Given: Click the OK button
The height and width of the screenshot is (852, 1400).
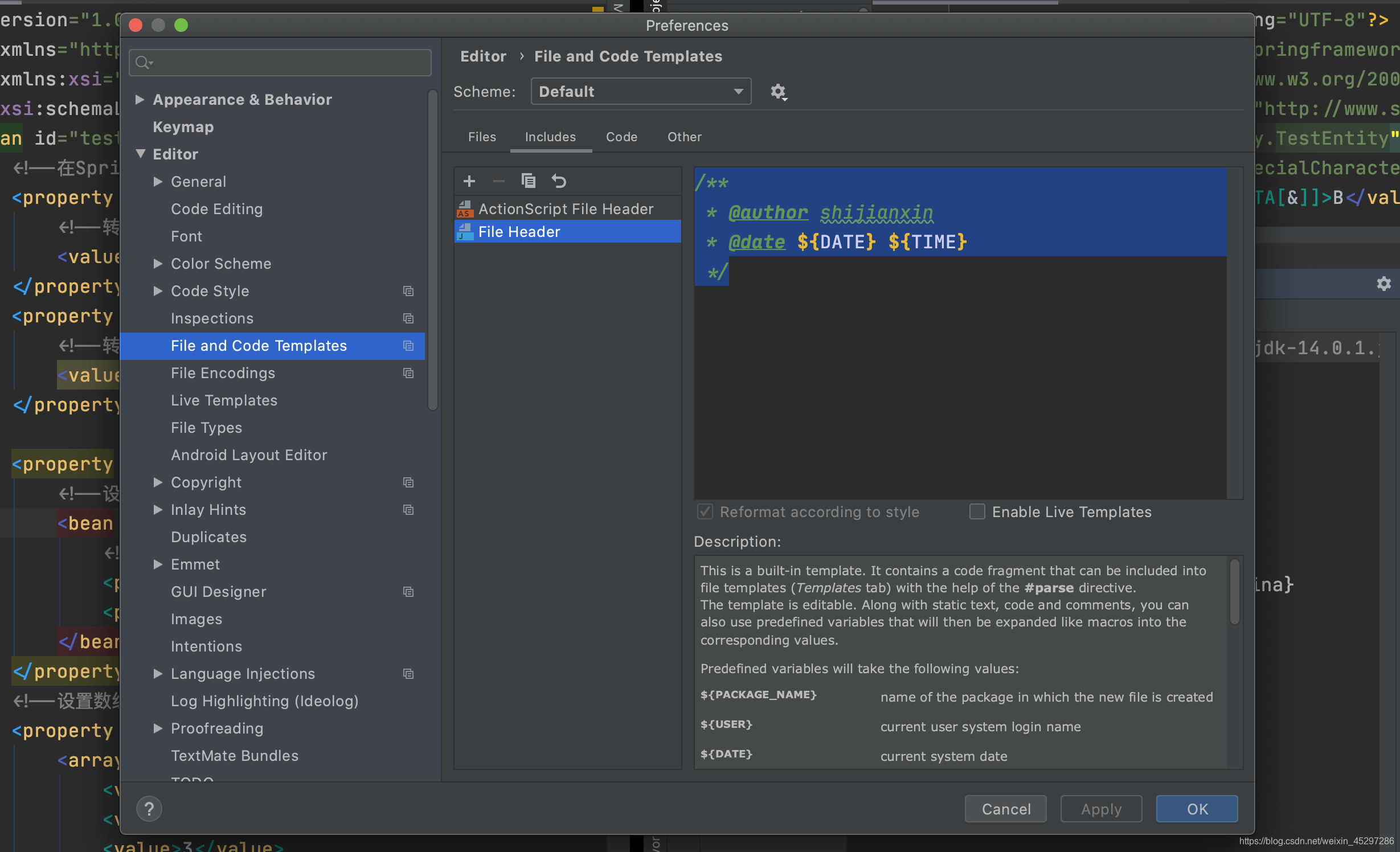Looking at the screenshot, I should (x=1197, y=809).
